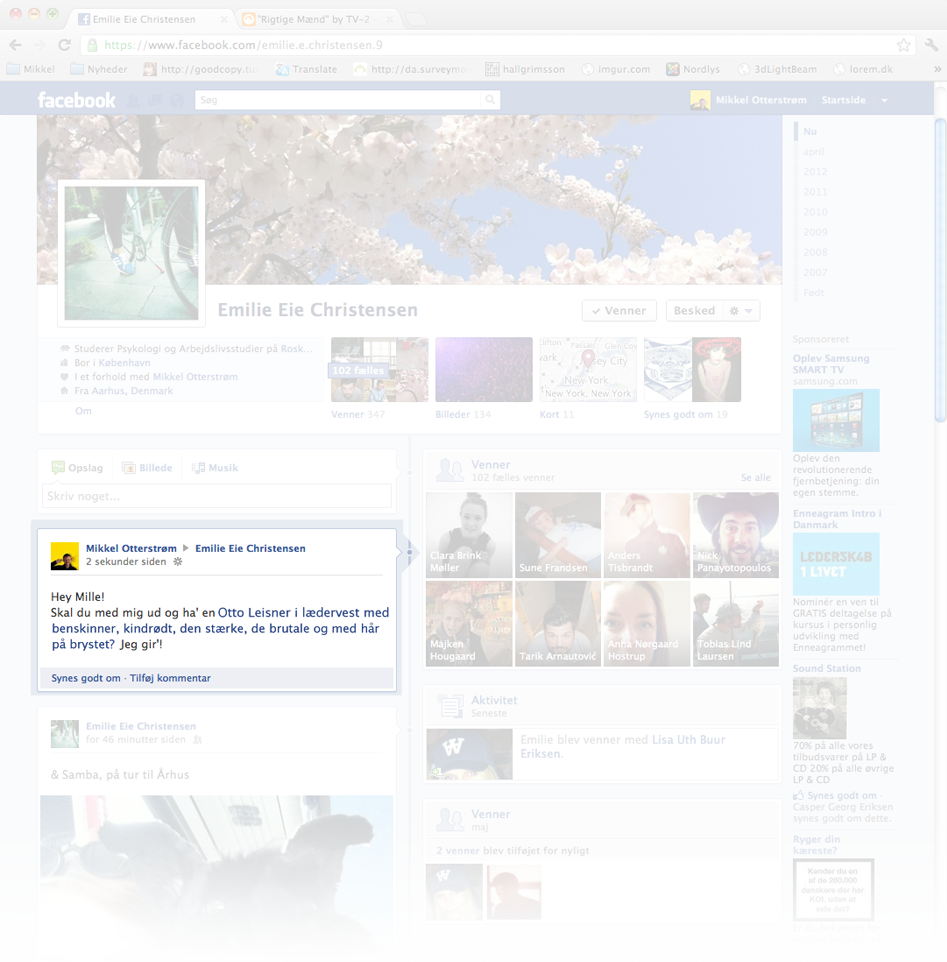Open Kort 11 map tile
Image resolution: width=947 pixels, height=962 pixels.
[588, 369]
